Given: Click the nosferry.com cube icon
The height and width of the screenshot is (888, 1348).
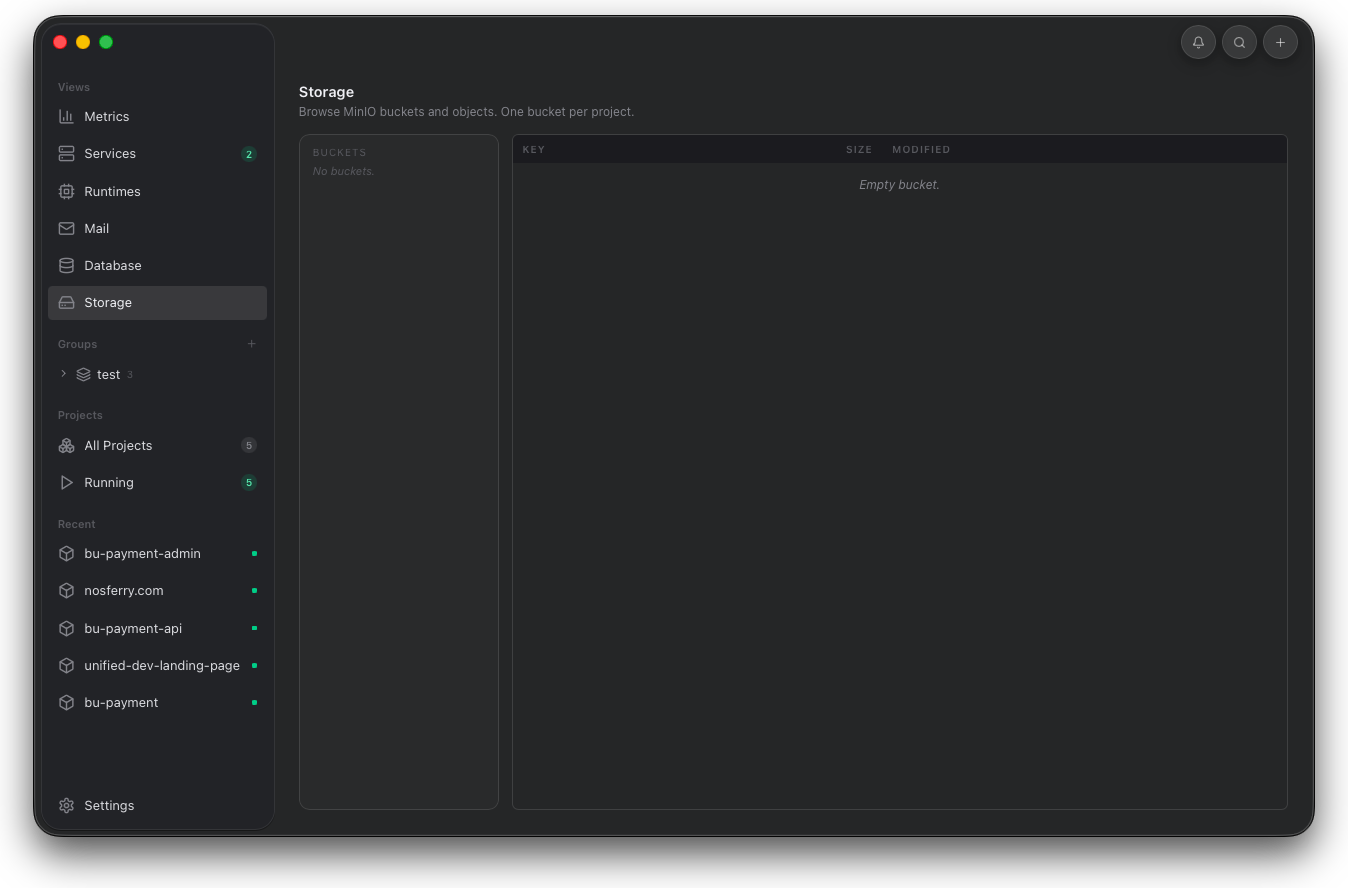Looking at the screenshot, I should click(x=66, y=590).
